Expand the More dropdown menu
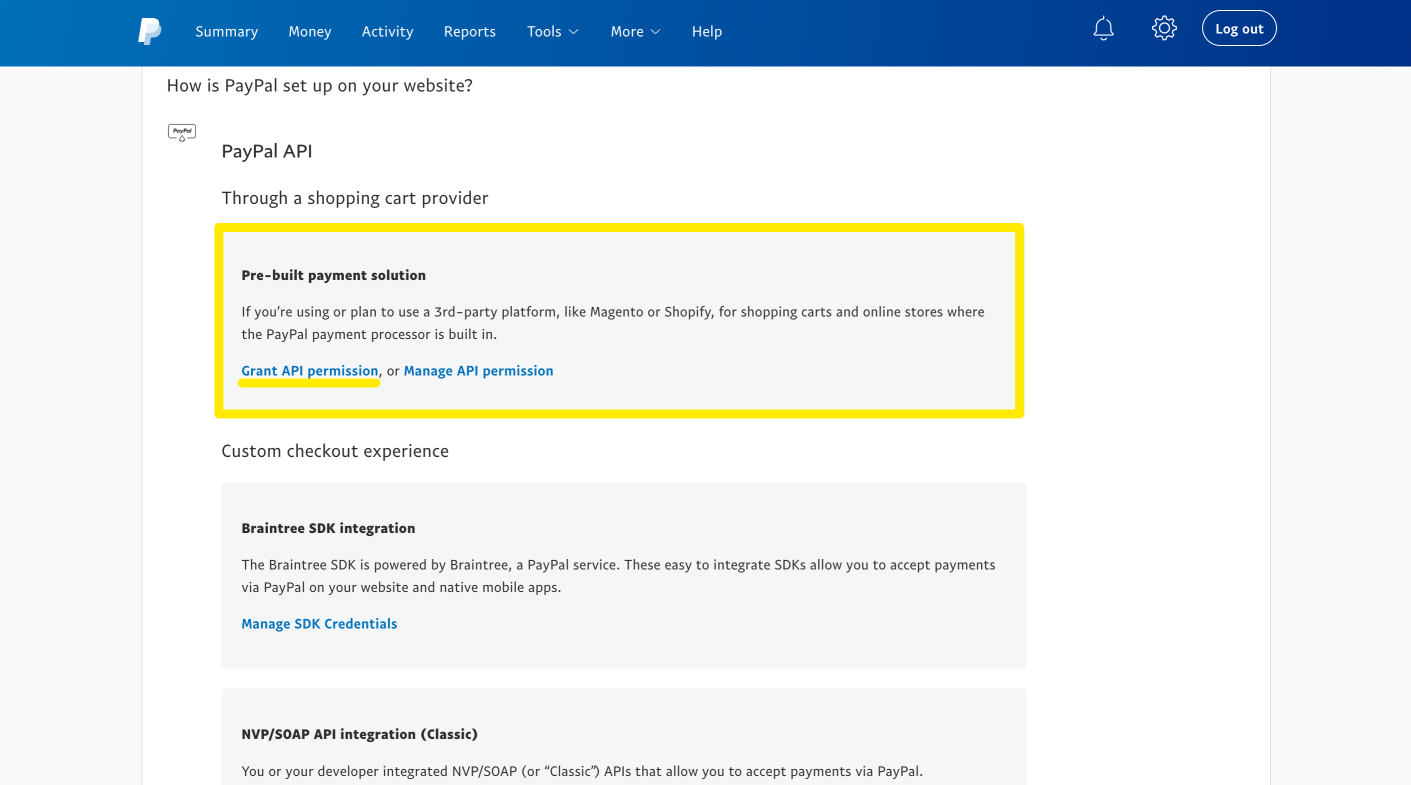Viewport: 1411px width, 785px height. click(636, 31)
